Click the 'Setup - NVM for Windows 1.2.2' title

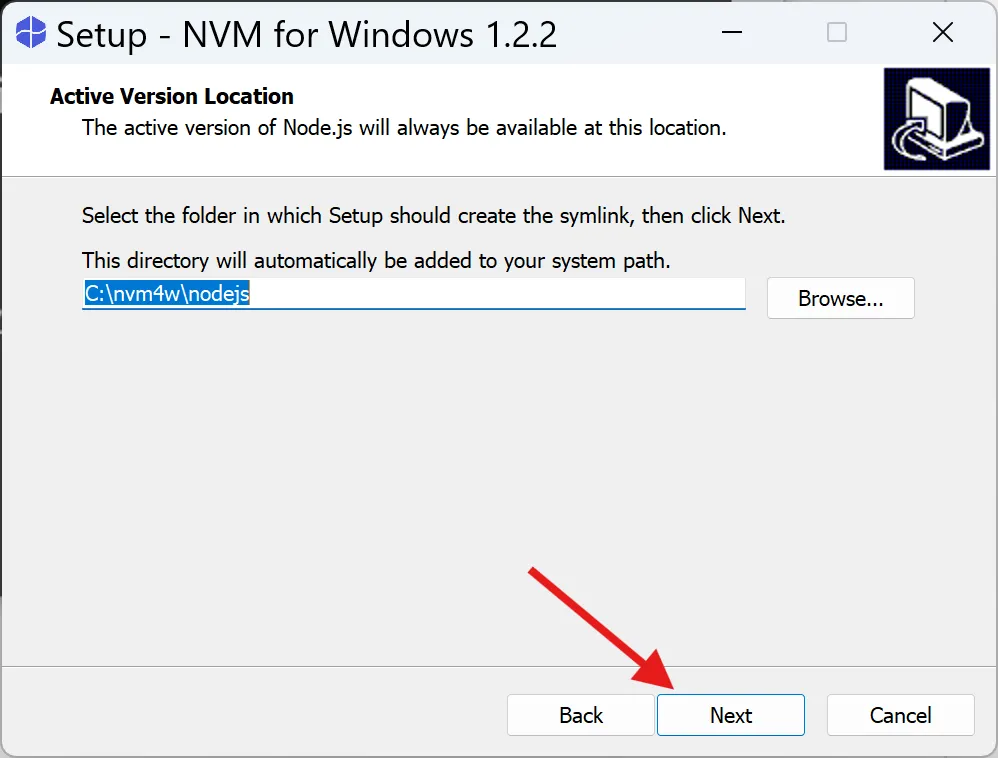point(306,34)
